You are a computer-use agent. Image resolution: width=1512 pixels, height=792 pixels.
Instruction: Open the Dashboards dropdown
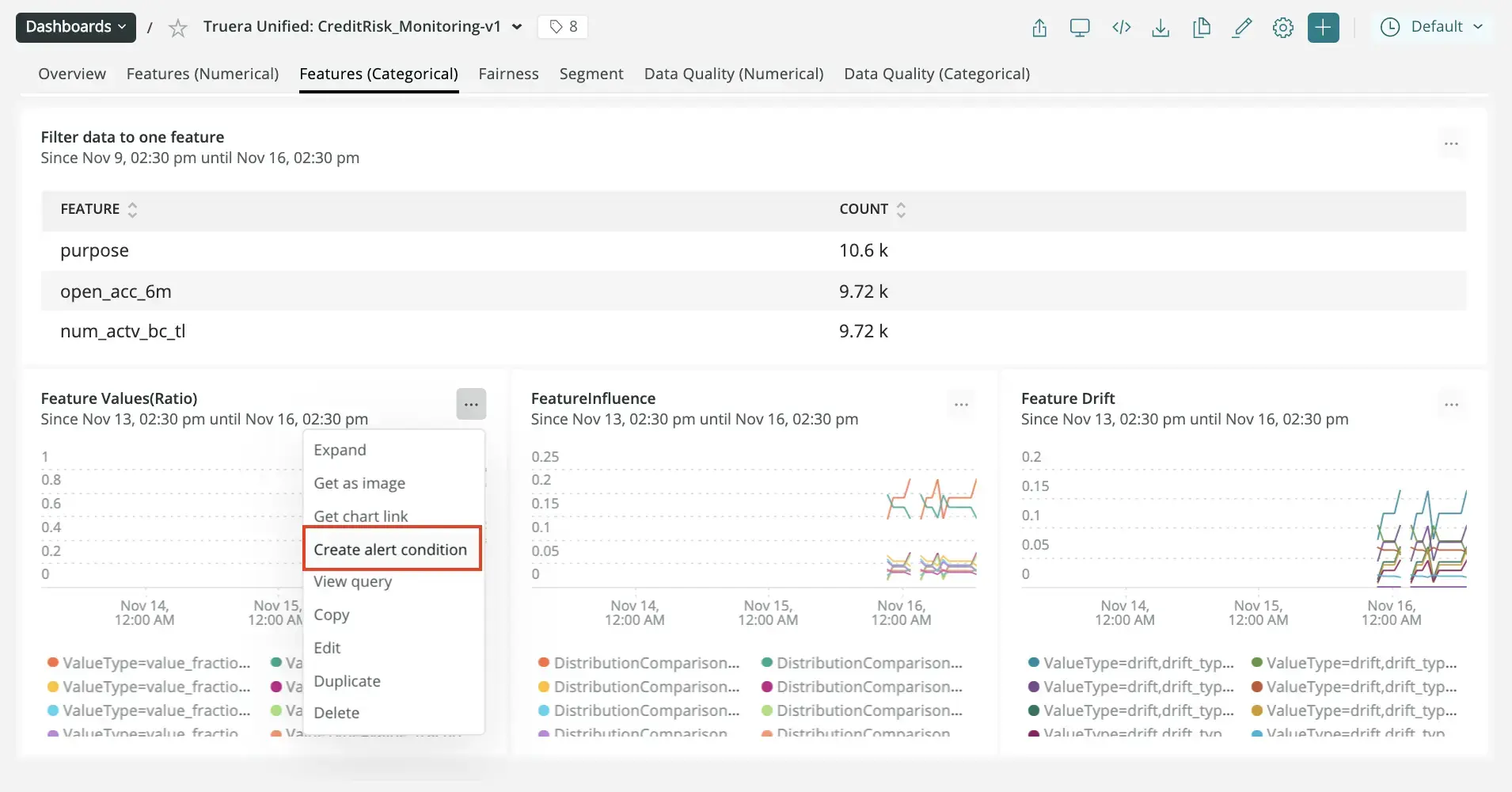pos(76,27)
